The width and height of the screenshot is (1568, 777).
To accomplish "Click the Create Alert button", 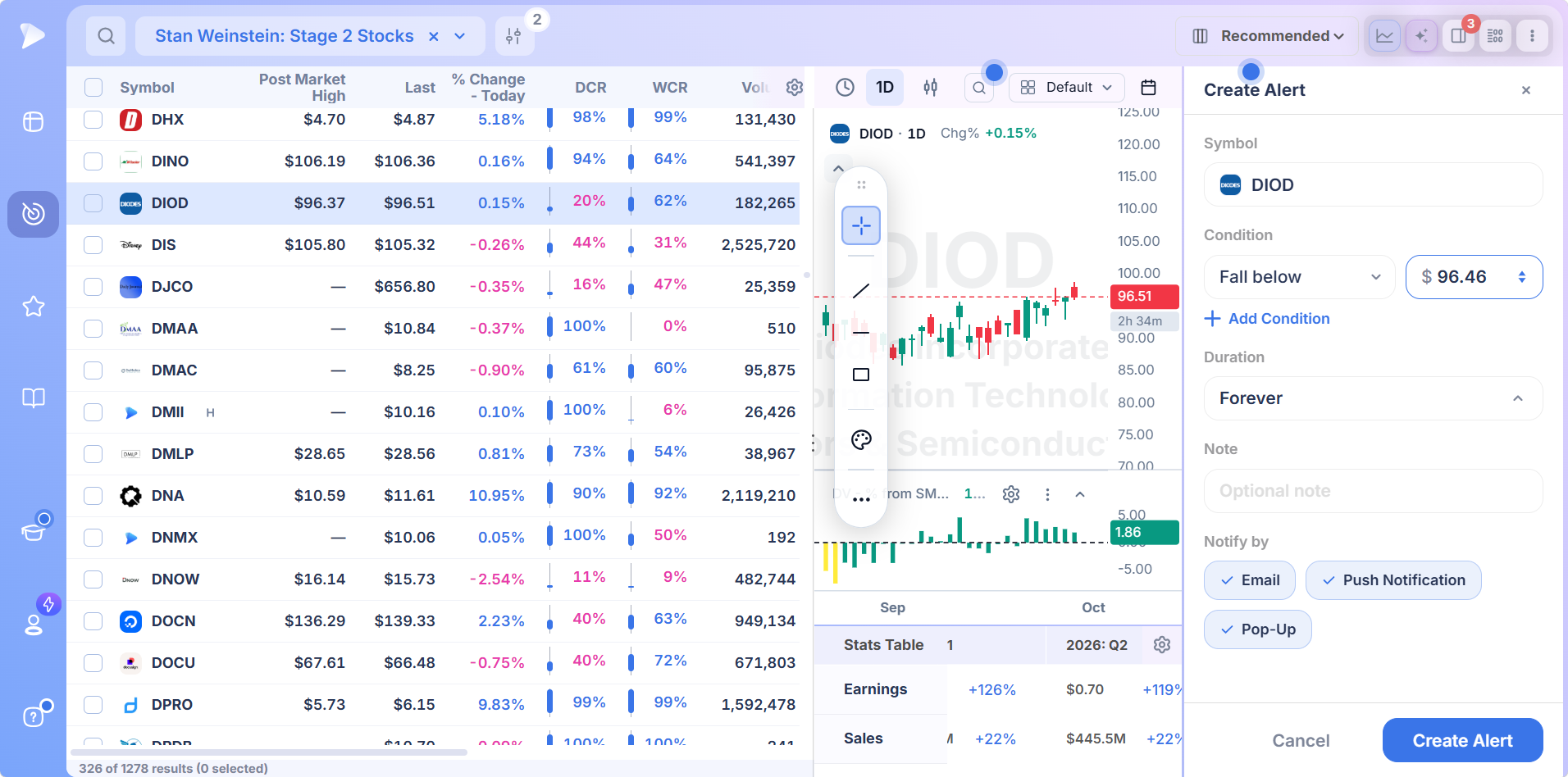I will tap(1463, 741).
